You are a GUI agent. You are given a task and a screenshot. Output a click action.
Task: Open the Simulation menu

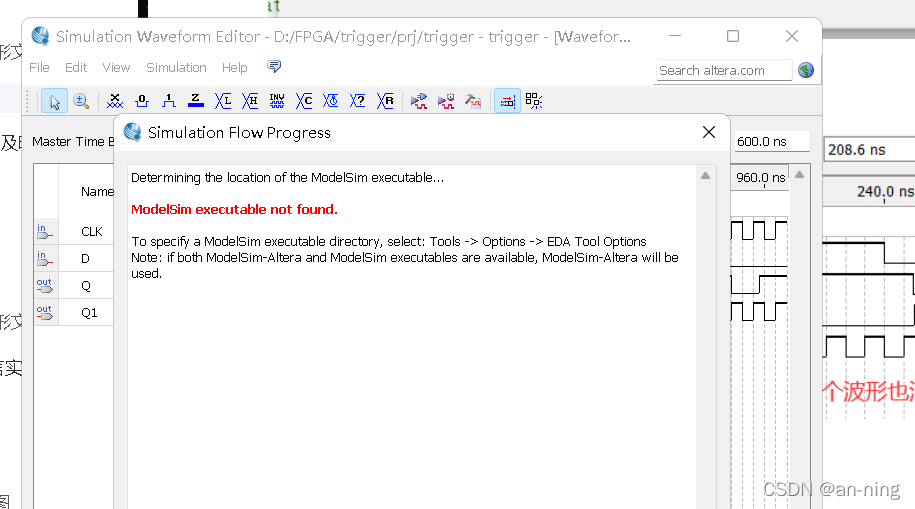point(176,68)
